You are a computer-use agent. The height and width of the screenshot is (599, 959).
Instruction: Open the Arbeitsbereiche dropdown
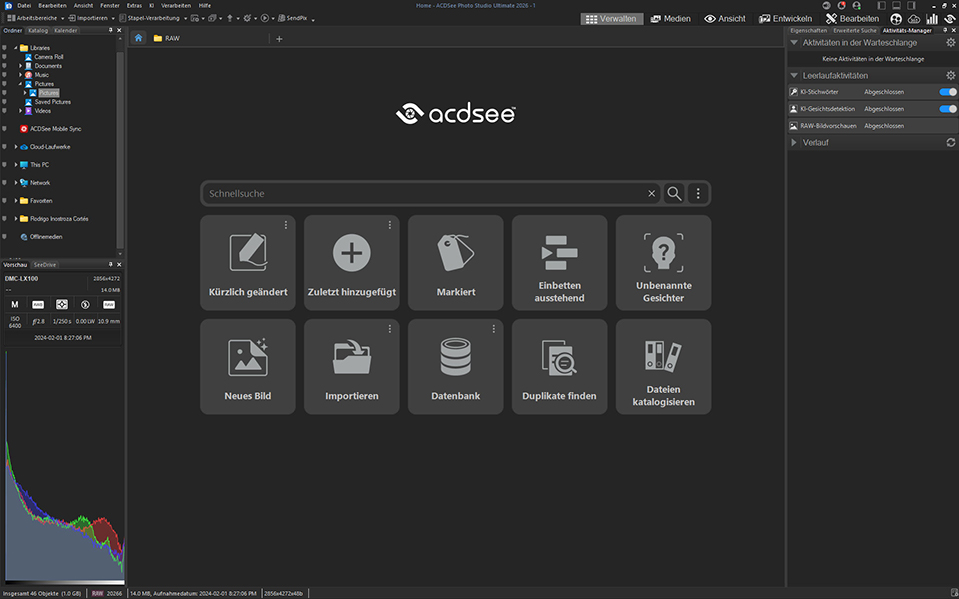tap(35, 18)
